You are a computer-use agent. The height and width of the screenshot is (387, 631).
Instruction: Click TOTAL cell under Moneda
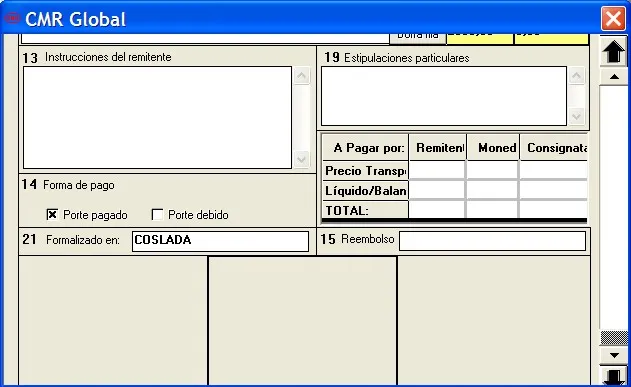(x=493, y=210)
